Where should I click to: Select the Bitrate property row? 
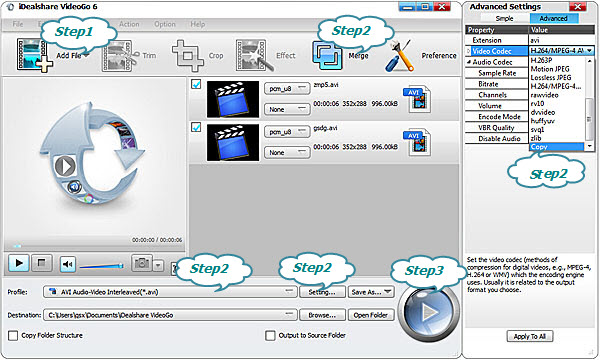tap(497, 84)
